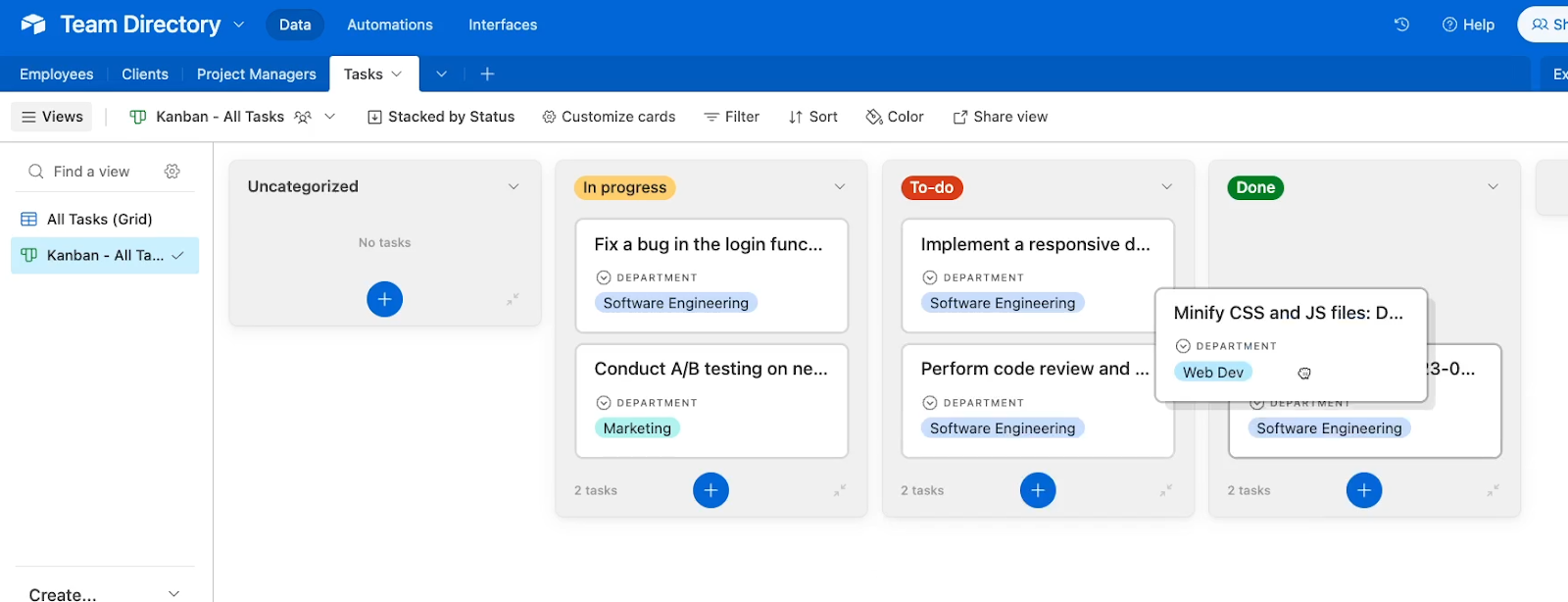This screenshot has height=602, width=1568.
Task: Open the Clients table tab
Action: pos(145,75)
